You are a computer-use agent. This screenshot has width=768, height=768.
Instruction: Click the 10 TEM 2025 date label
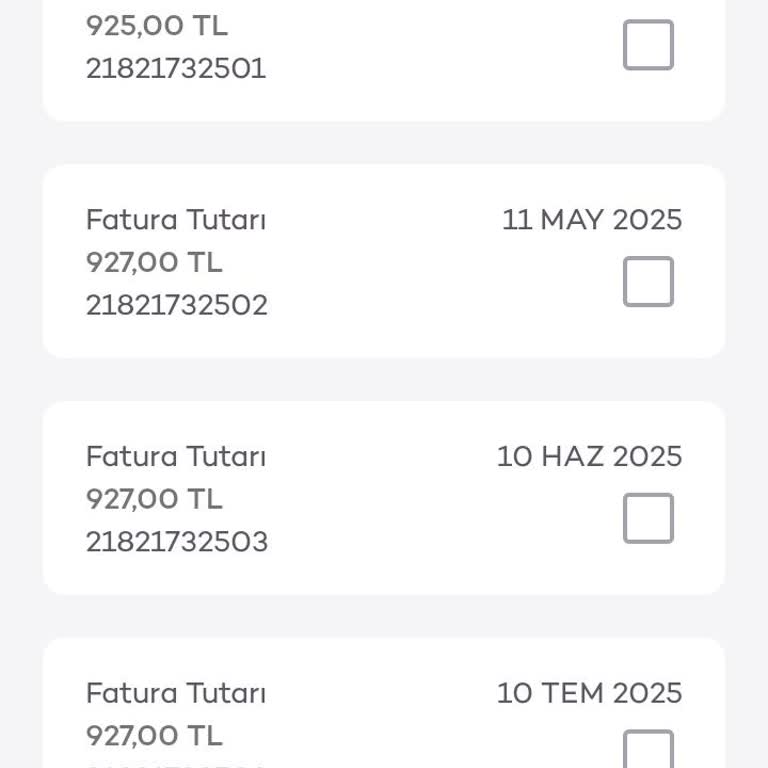589,693
